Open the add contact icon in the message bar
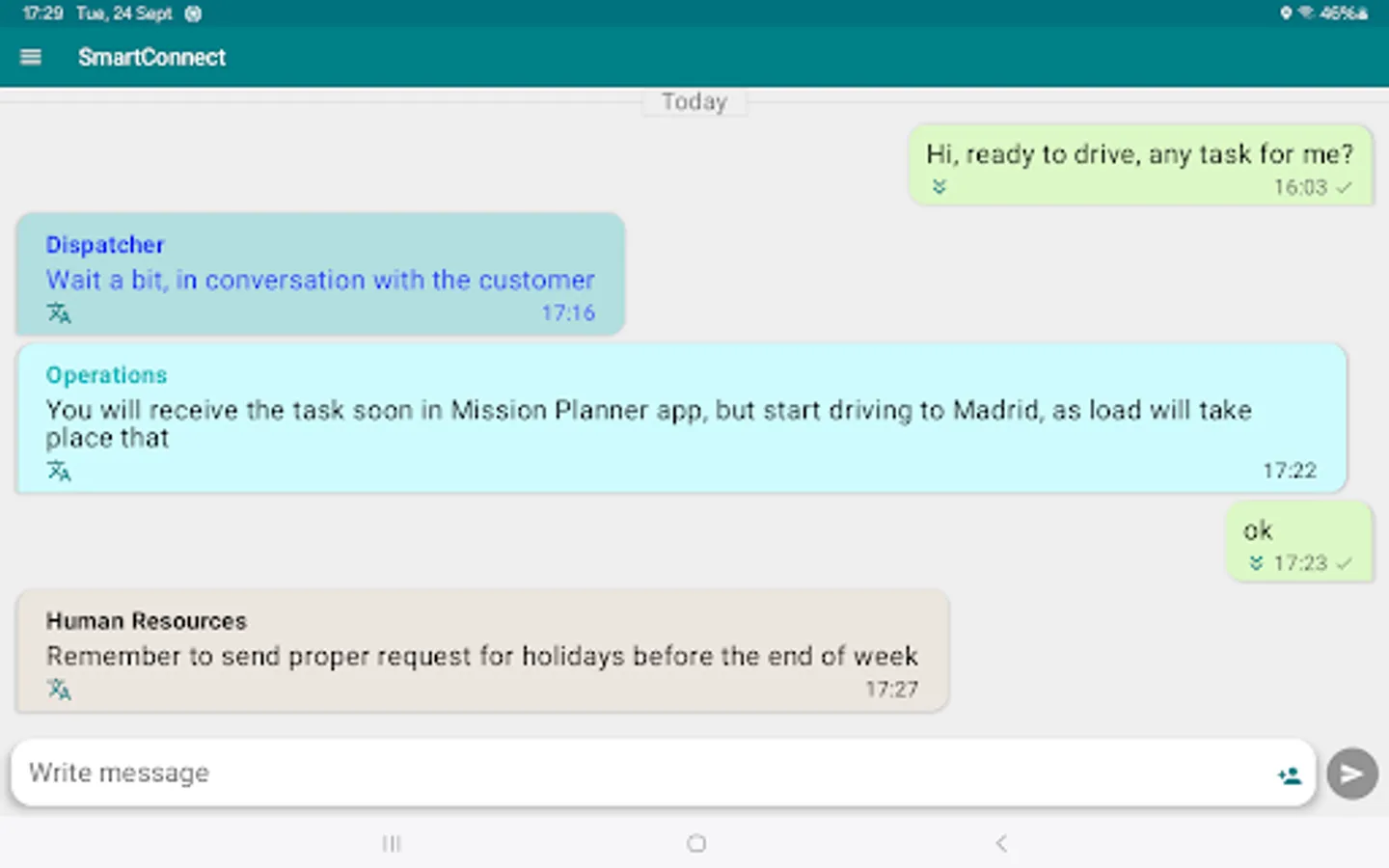The image size is (1389, 868). [1289, 773]
